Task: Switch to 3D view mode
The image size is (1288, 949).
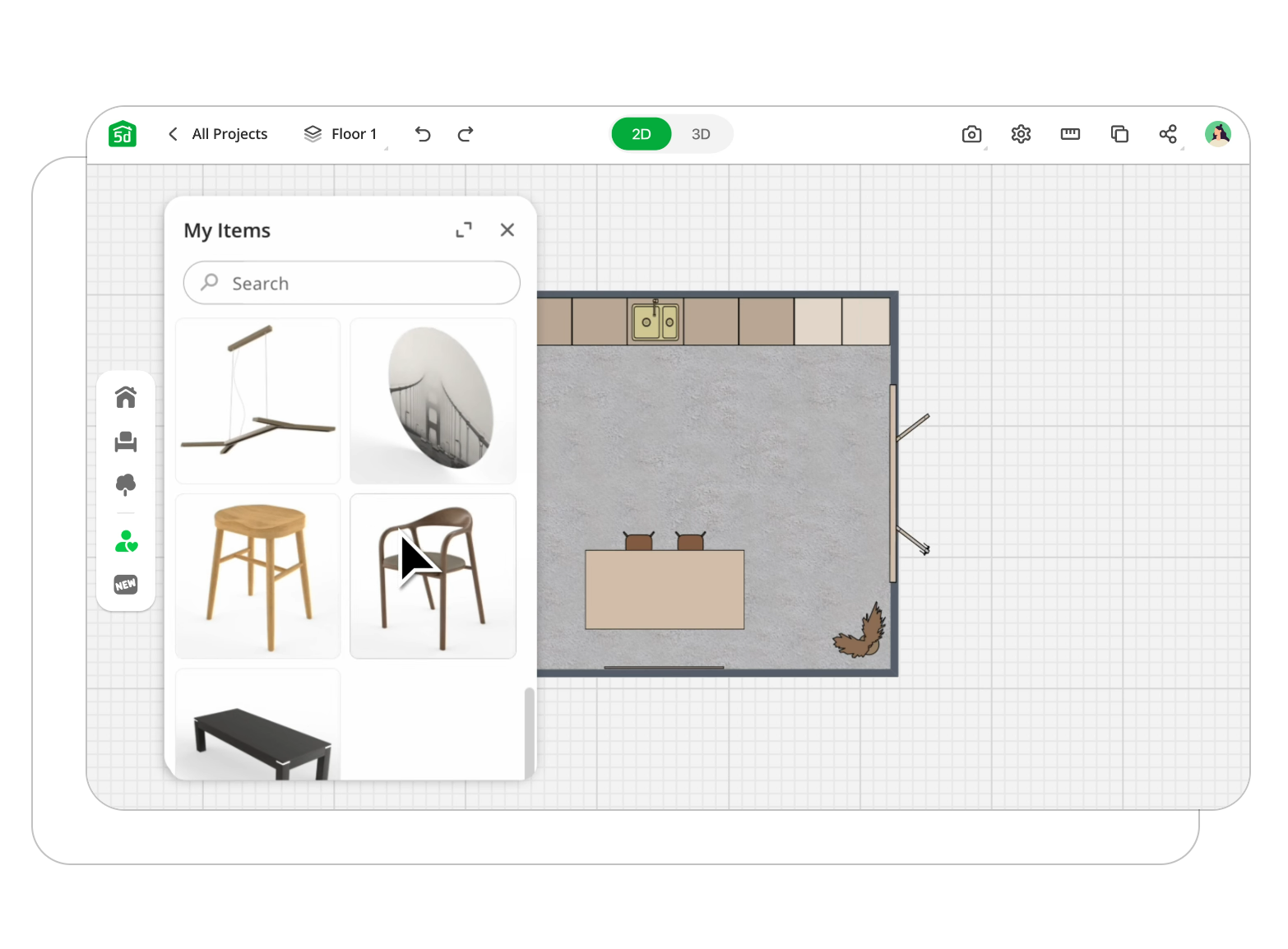Action: tap(701, 134)
